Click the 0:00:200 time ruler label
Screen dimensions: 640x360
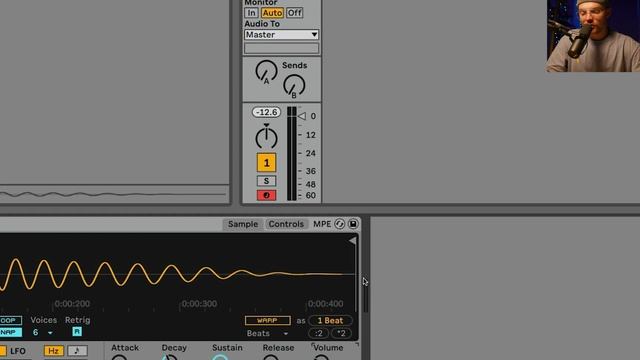click(72, 304)
